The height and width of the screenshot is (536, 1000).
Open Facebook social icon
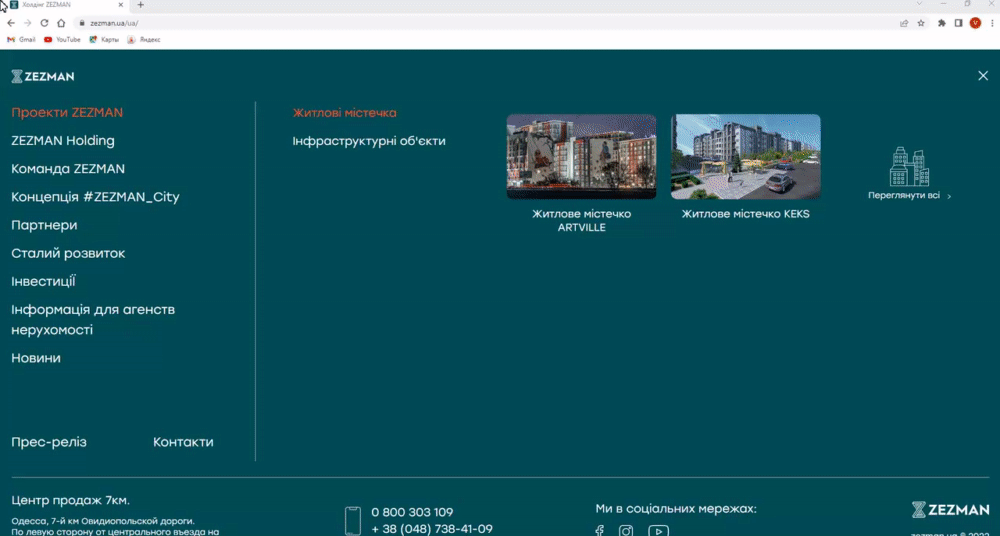(599, 530)
